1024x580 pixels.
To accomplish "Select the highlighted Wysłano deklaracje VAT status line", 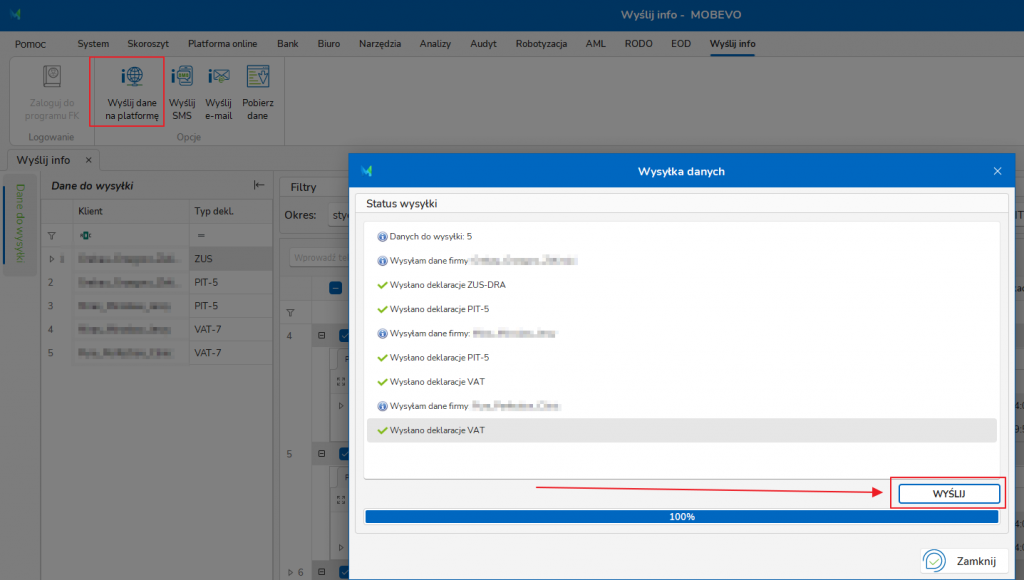I will click(x=682, y=430).
